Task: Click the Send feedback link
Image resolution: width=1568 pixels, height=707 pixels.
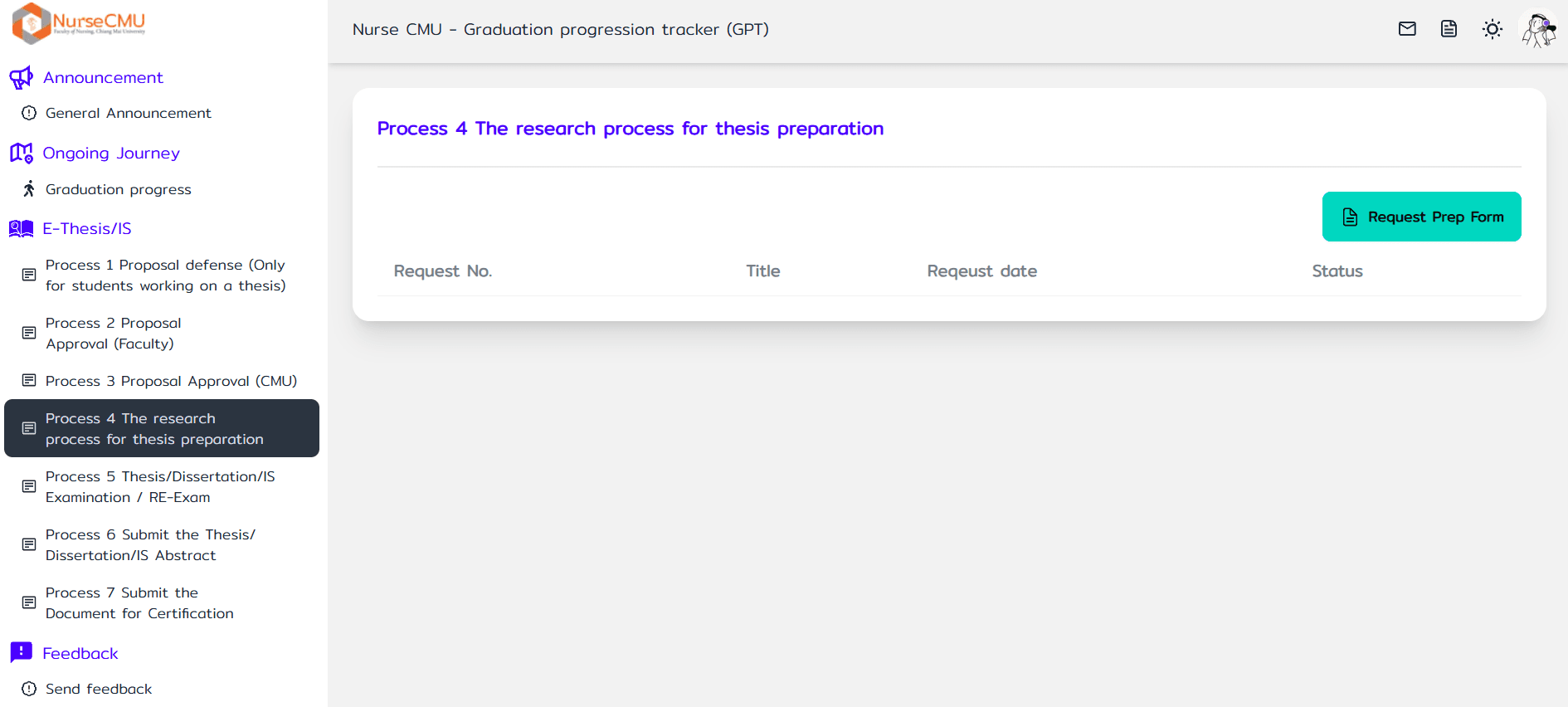Action: [x=99, y=689]
